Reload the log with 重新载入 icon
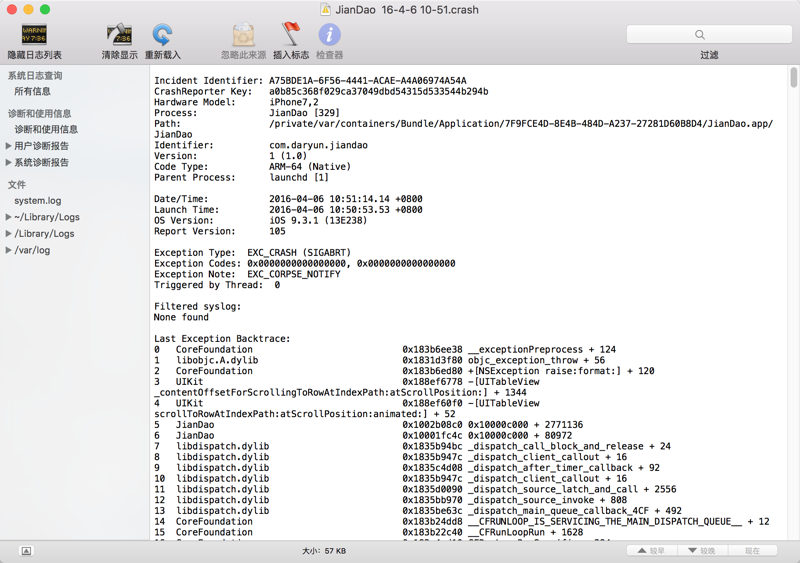The height and width of the screenshot is (563, 800). click(x=162, y=35)
